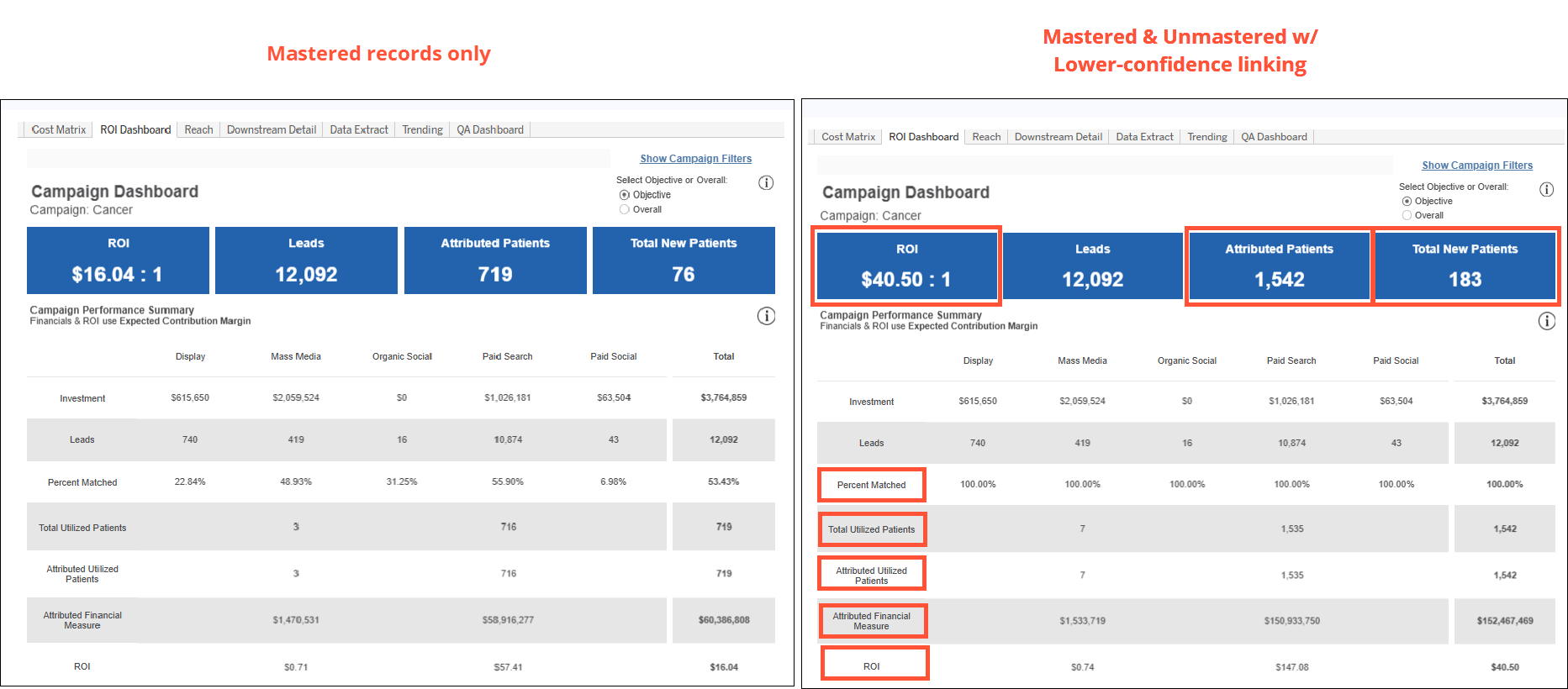Click info icon beside objective selector in right dashboard

(x=1546, y=190)
